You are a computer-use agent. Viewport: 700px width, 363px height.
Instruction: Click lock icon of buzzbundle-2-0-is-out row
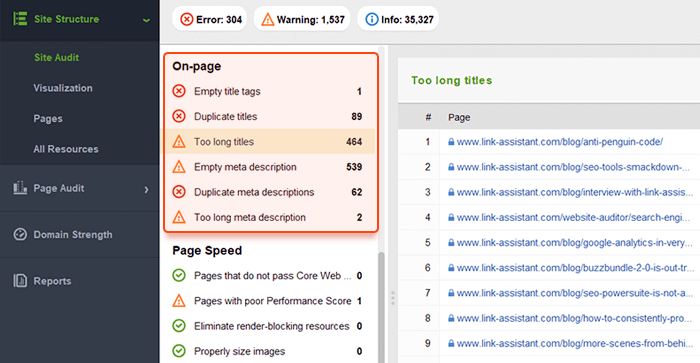click(x=451, y=268)
